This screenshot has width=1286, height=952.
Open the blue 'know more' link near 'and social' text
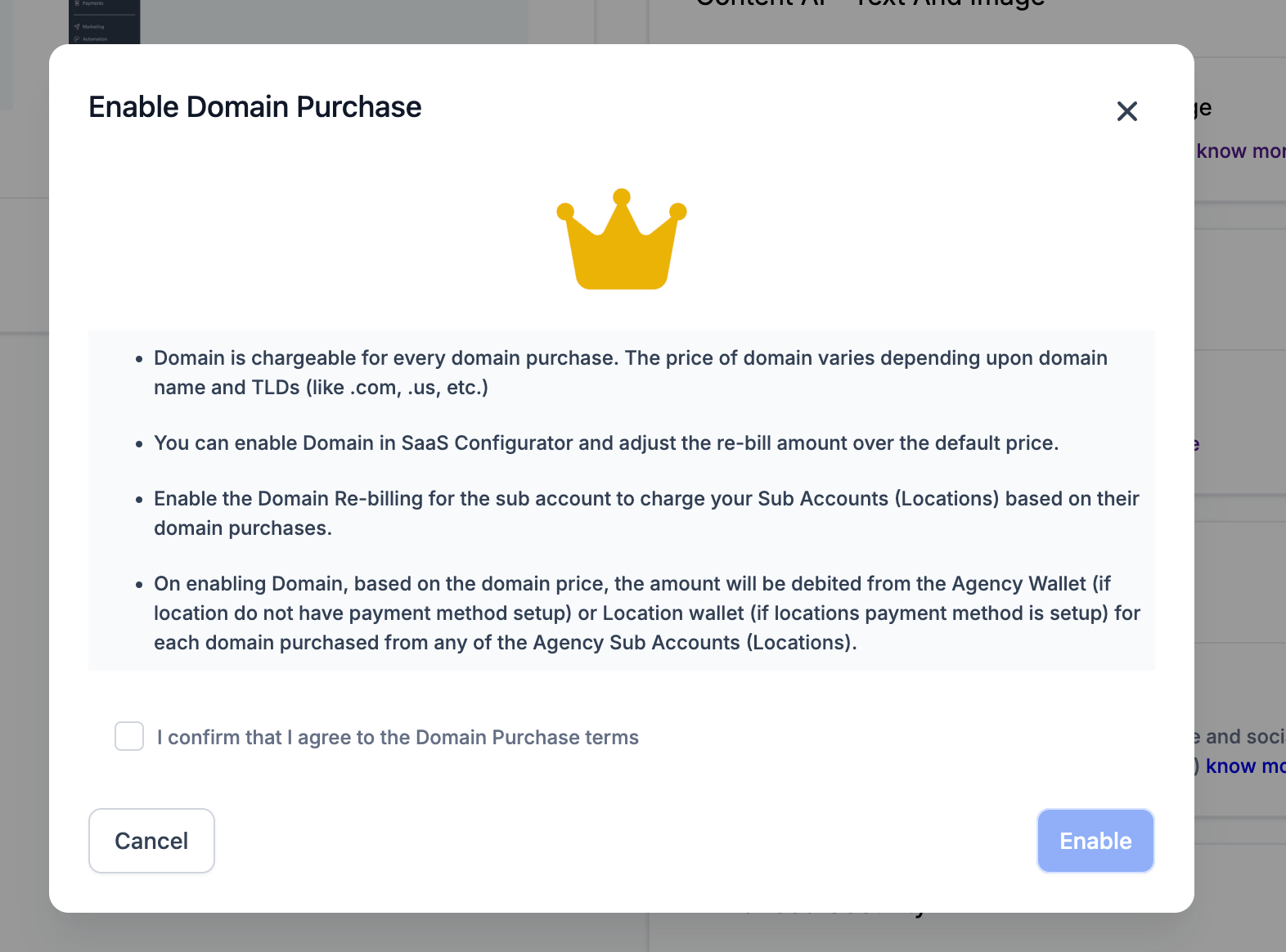[1245, 766]
